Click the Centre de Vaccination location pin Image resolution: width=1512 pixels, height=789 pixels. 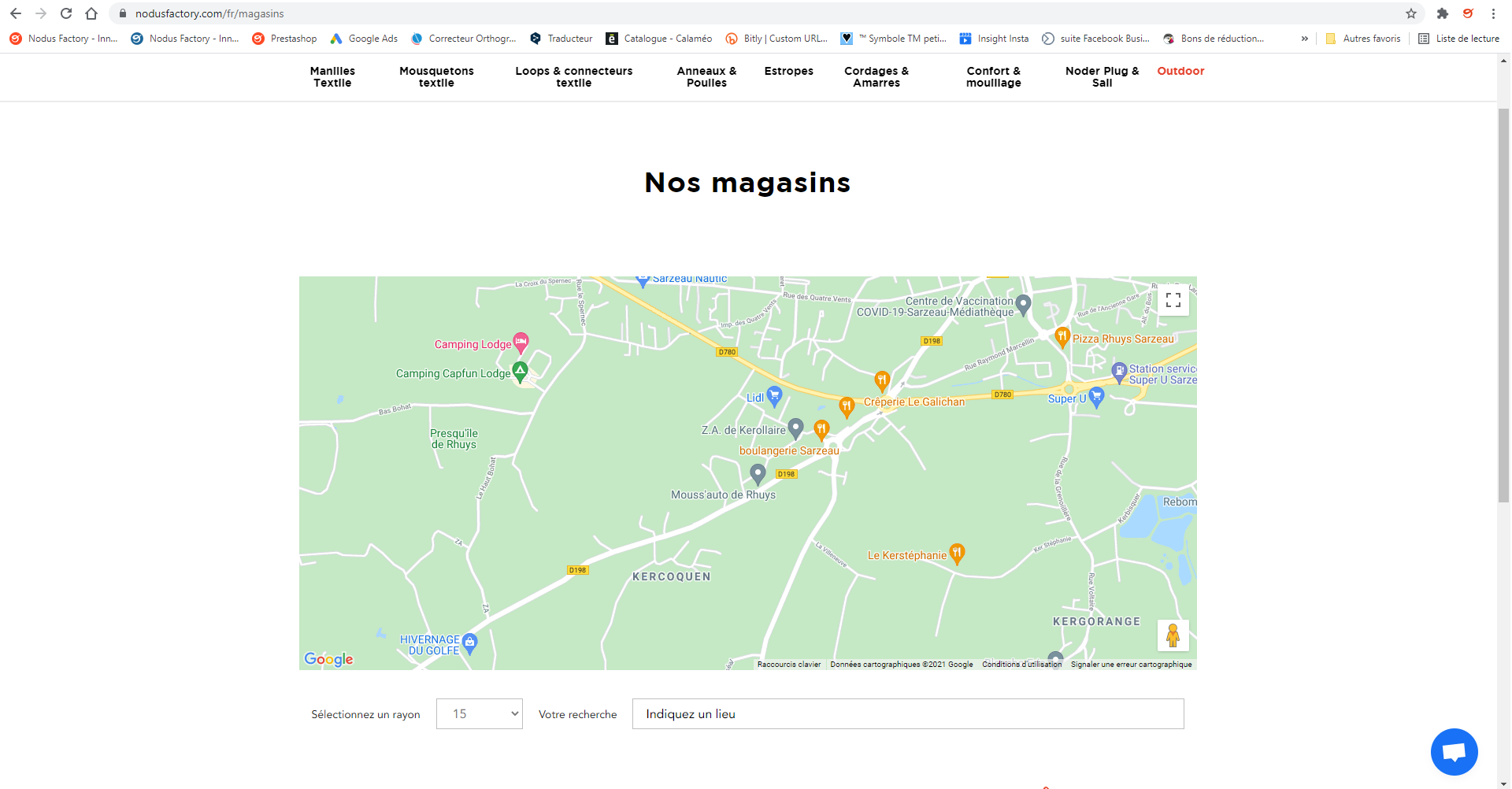1023,304
